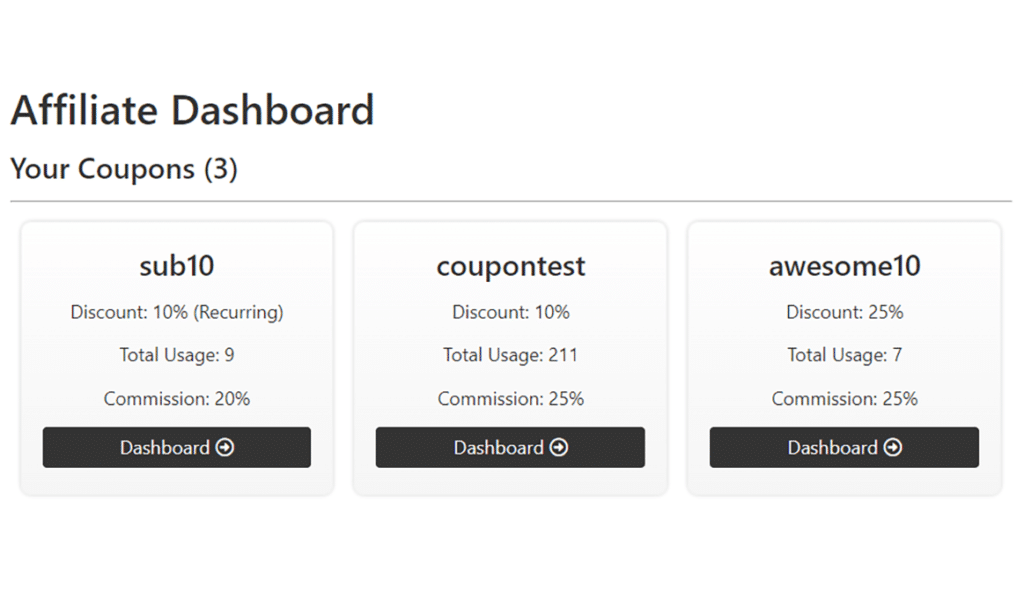Open the Dashboard for coupon awesome10
This screenshot has height=592, width=1024.
pyautogui.click(x=844, y=448)
